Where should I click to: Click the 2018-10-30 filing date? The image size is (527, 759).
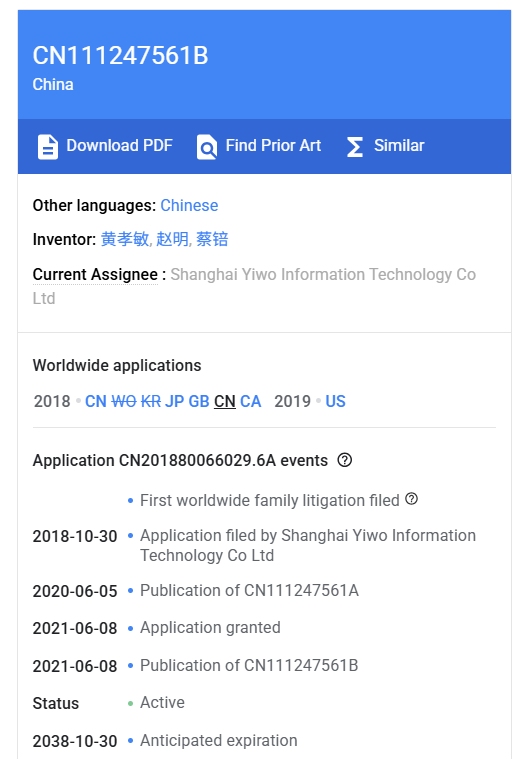75,536
